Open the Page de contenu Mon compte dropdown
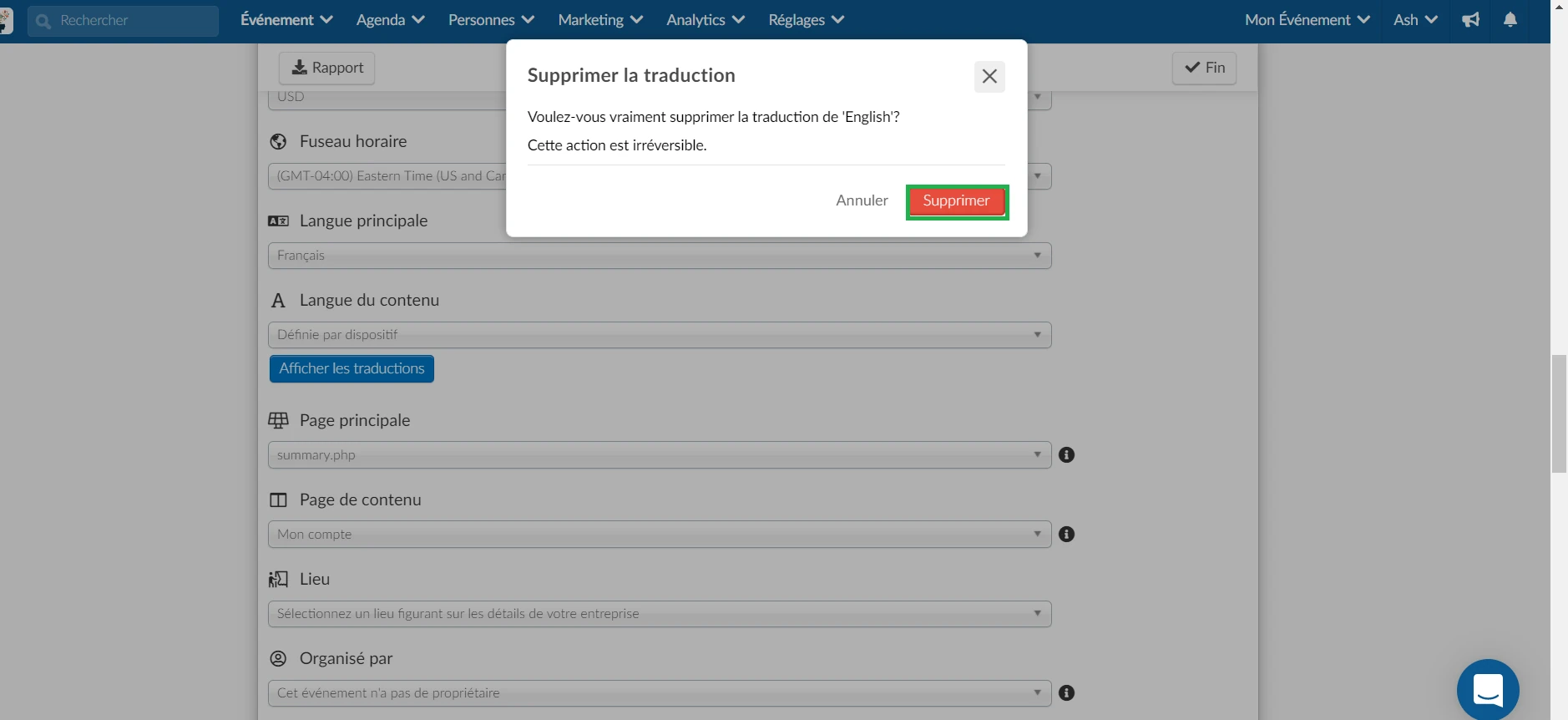This screenshot has width=1568, height=720. coord(660,535)
